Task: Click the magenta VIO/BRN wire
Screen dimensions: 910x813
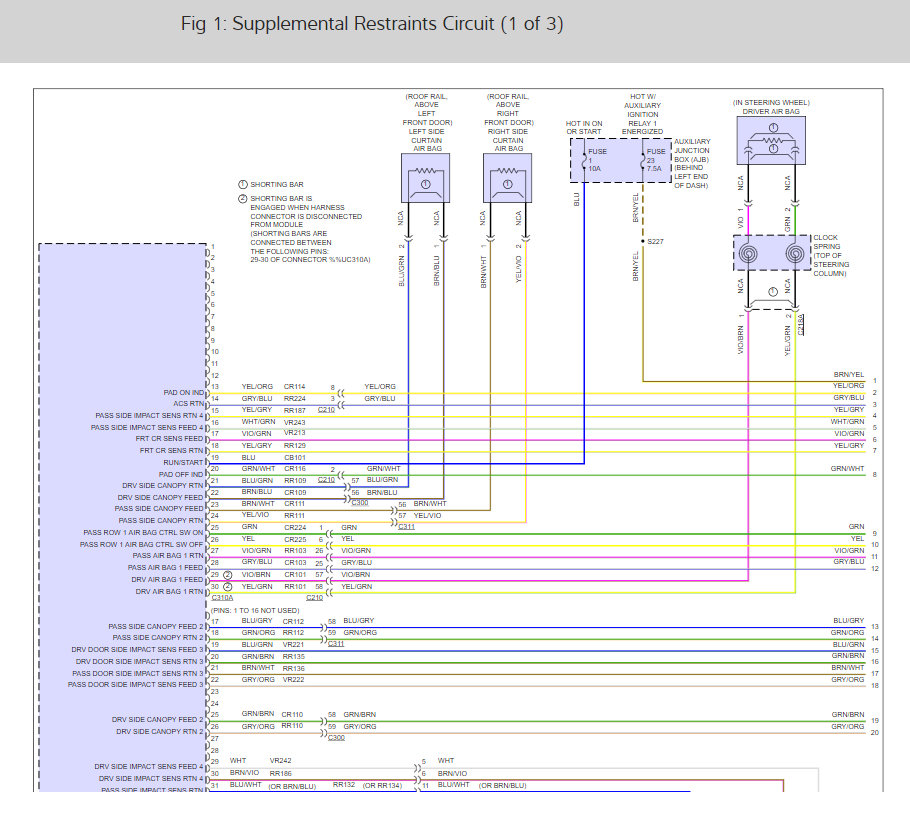Action: 748,441
